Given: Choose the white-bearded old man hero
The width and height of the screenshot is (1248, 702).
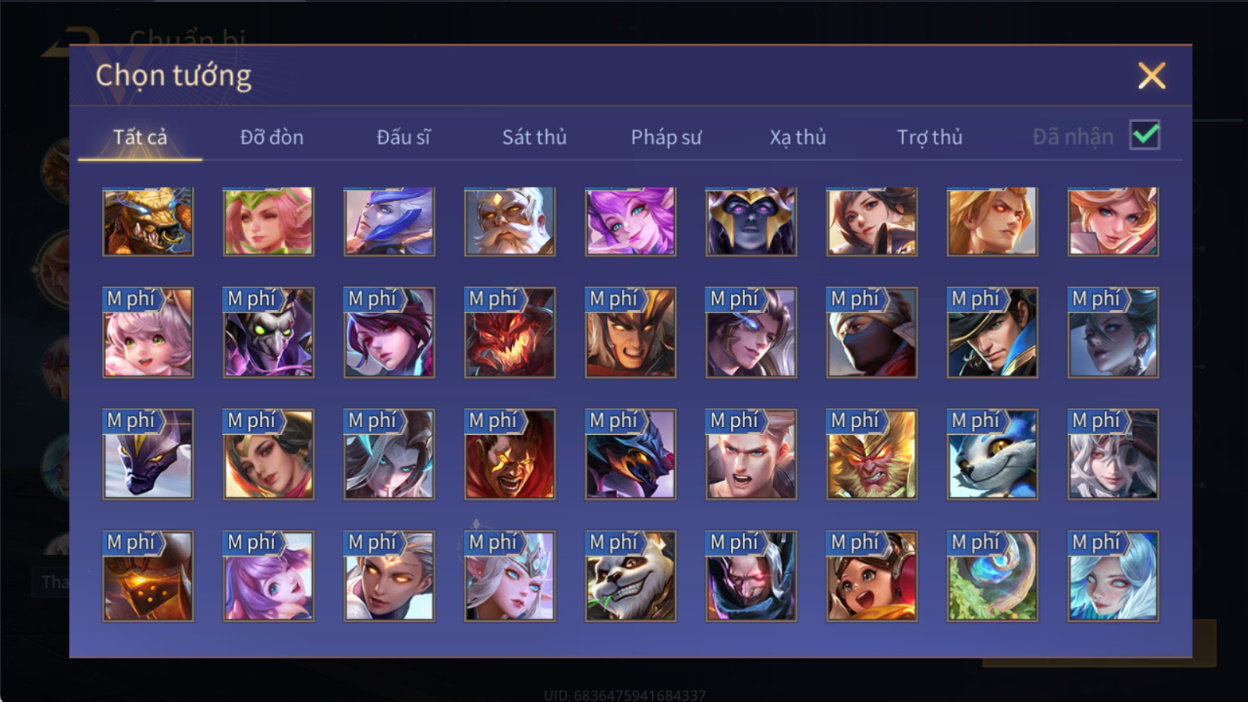Looking at the screenshot, I should point(510,221).
